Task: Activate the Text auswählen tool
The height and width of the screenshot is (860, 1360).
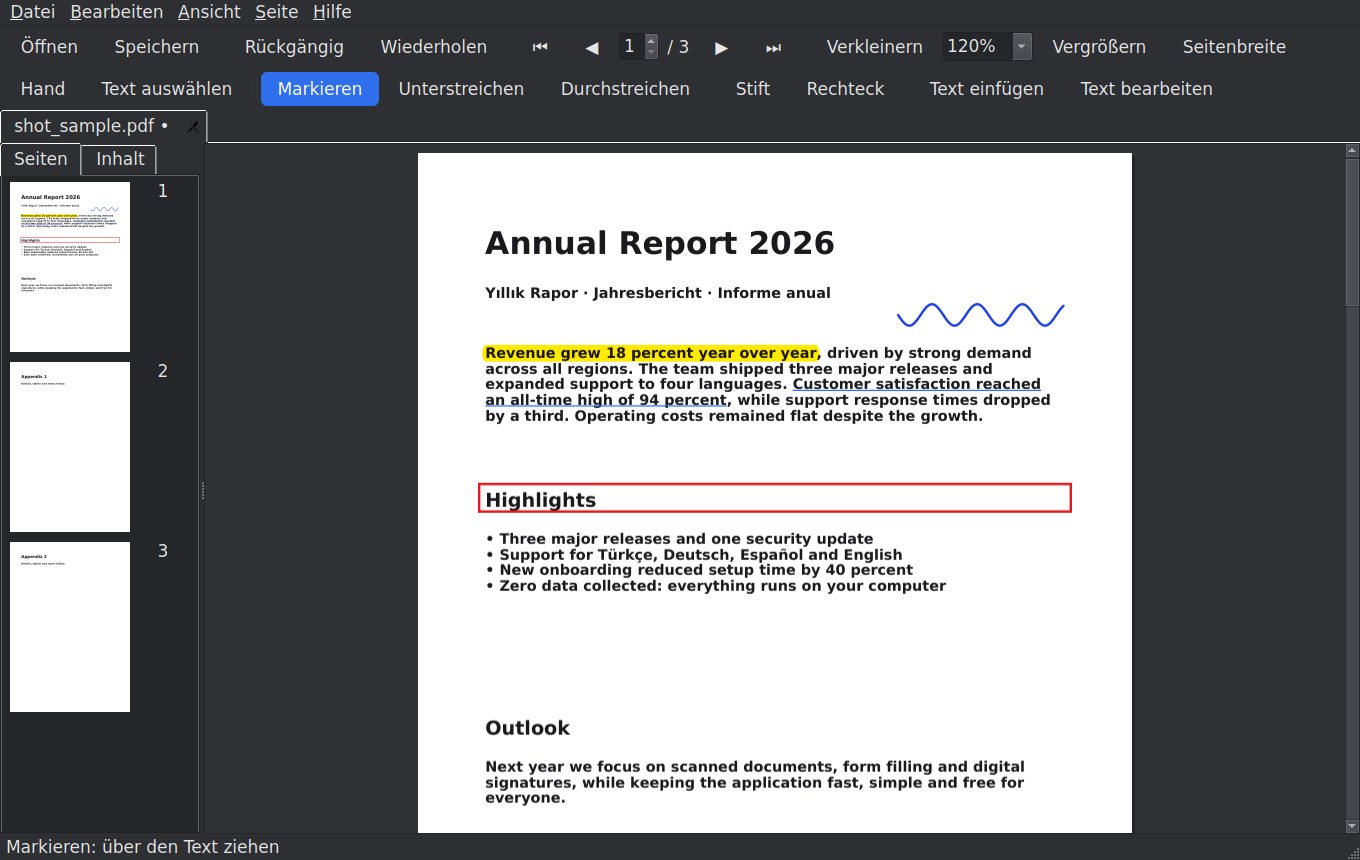Action: [167, 89]
